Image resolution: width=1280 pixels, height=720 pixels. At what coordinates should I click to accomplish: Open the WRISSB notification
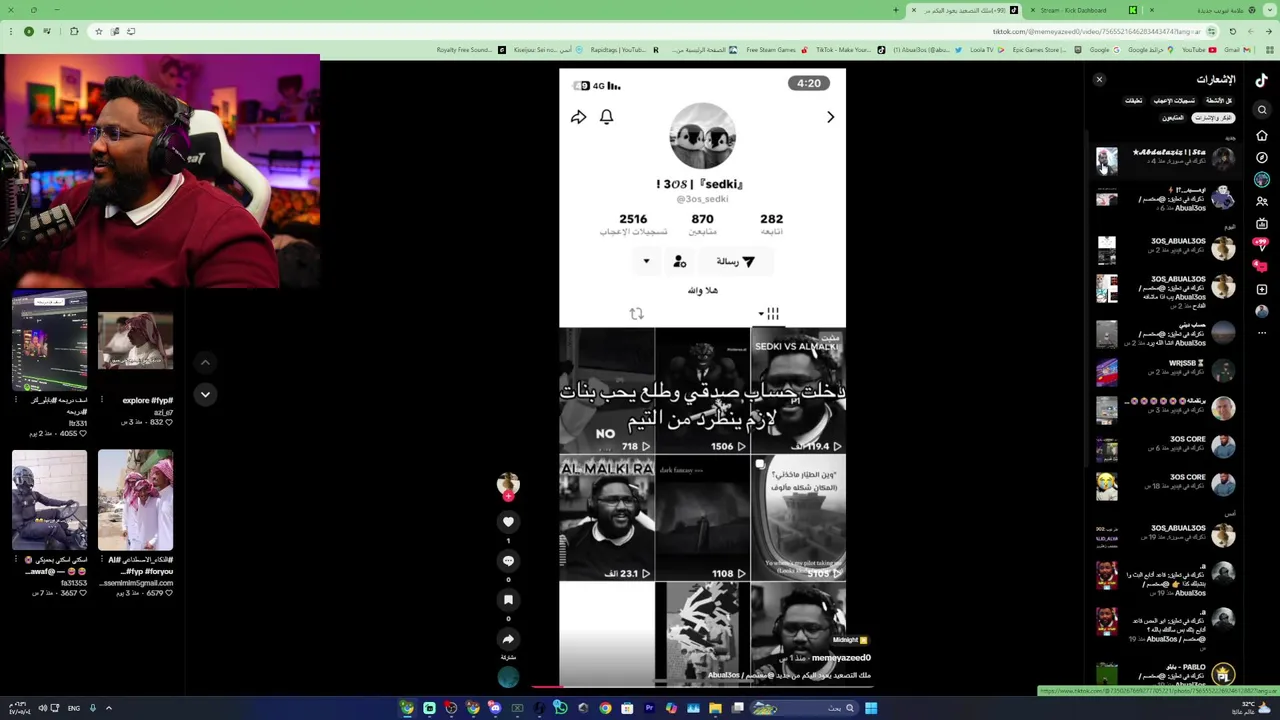[1165, 370]
